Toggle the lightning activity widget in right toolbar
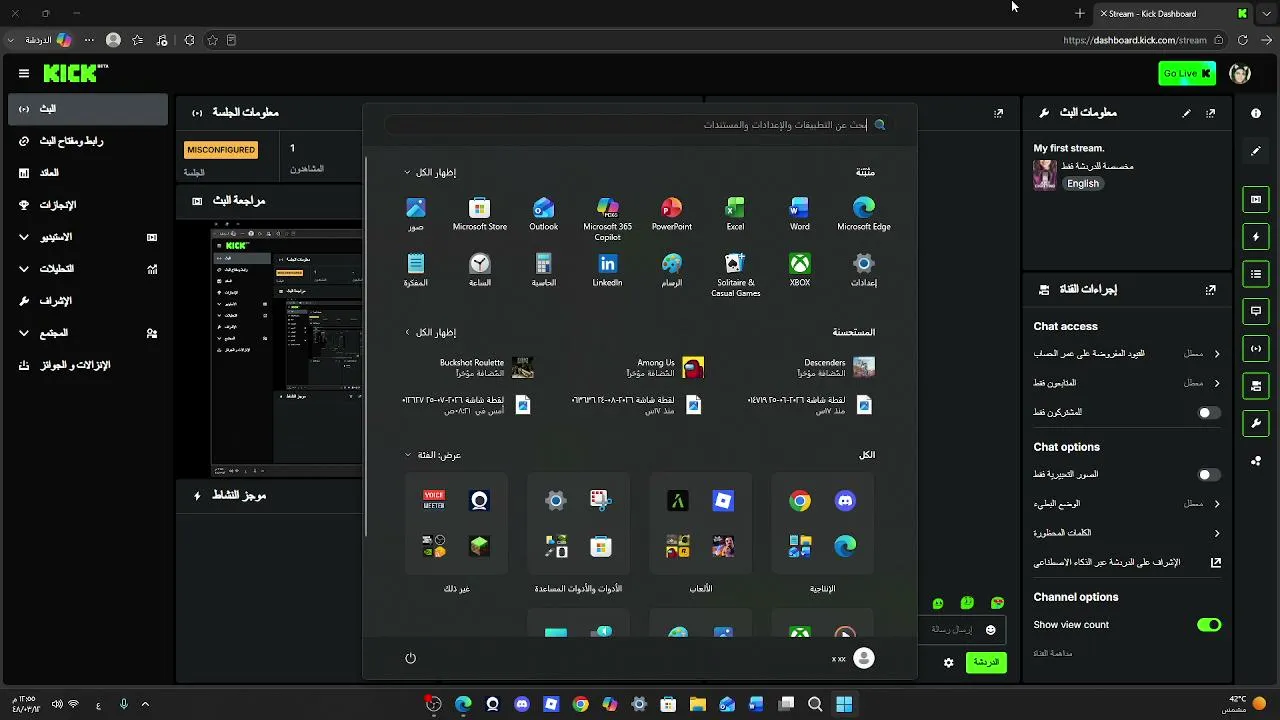This screenshot has height=720, width=1280. coord(1256,237)
